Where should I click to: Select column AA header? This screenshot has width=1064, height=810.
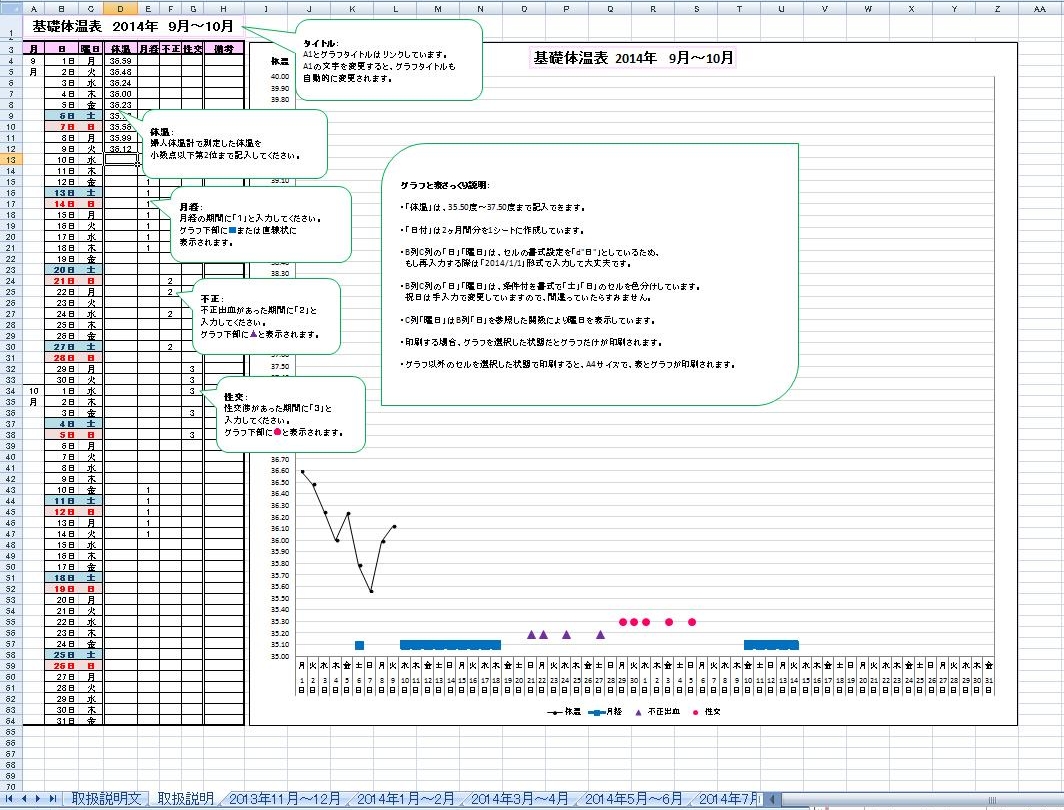tap(1040, 9)
